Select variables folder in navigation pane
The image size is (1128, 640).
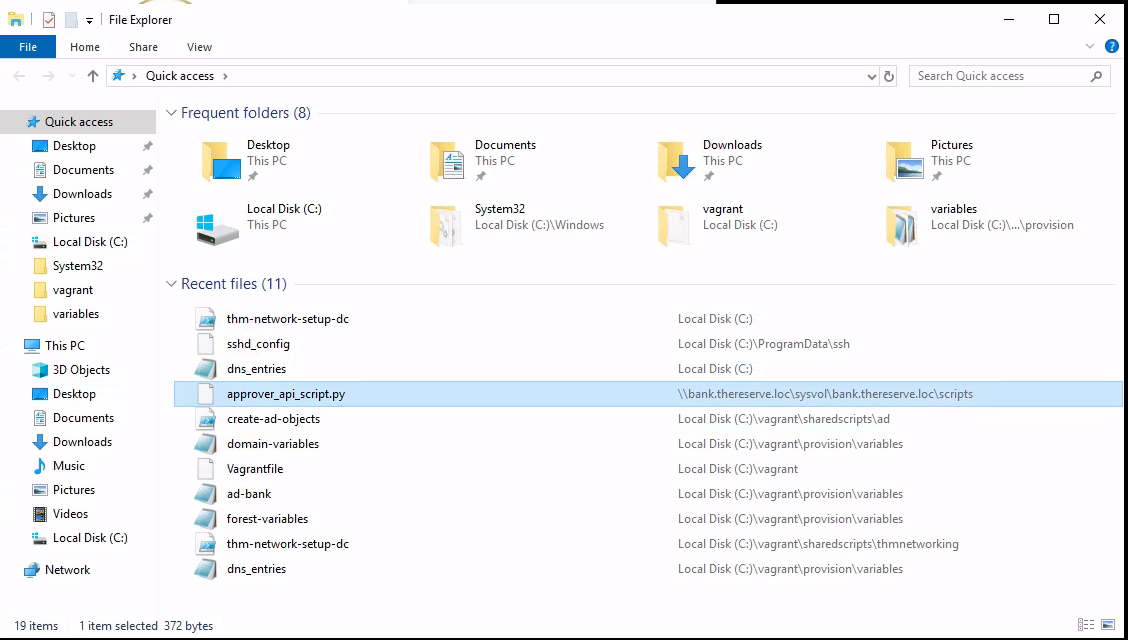(78, 314)
